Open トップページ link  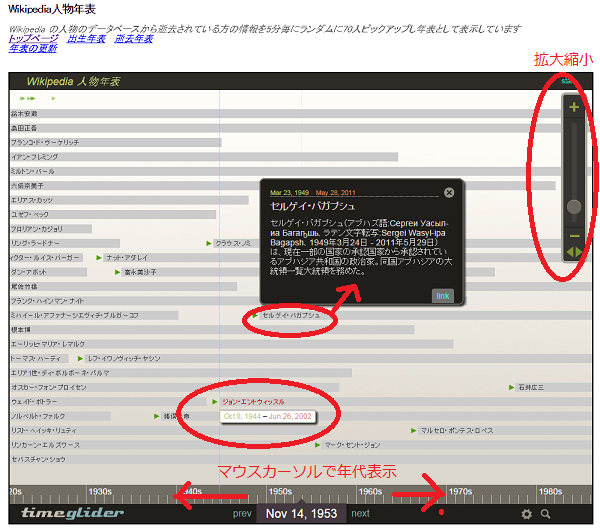33,38
